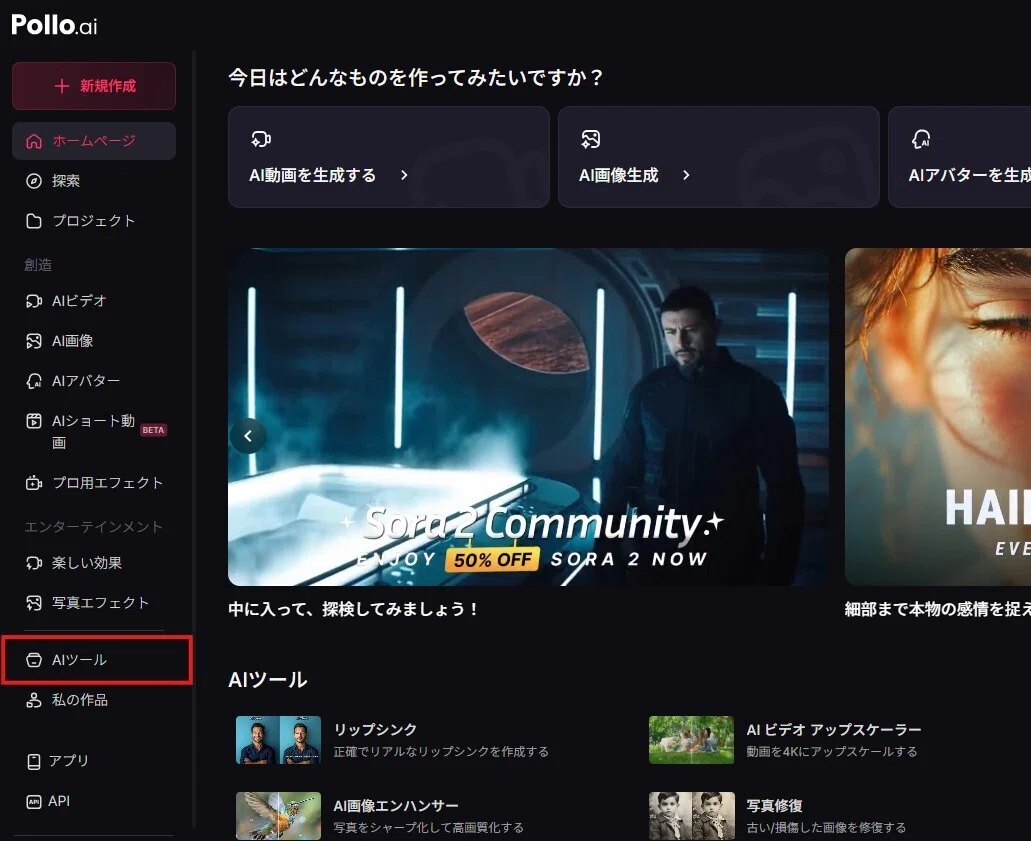The width and height of the screenshot is (1031, 841).
Task: Click the BETA badge next to AIショート動画
Action: pyautogui.click(x=153, y=430)
